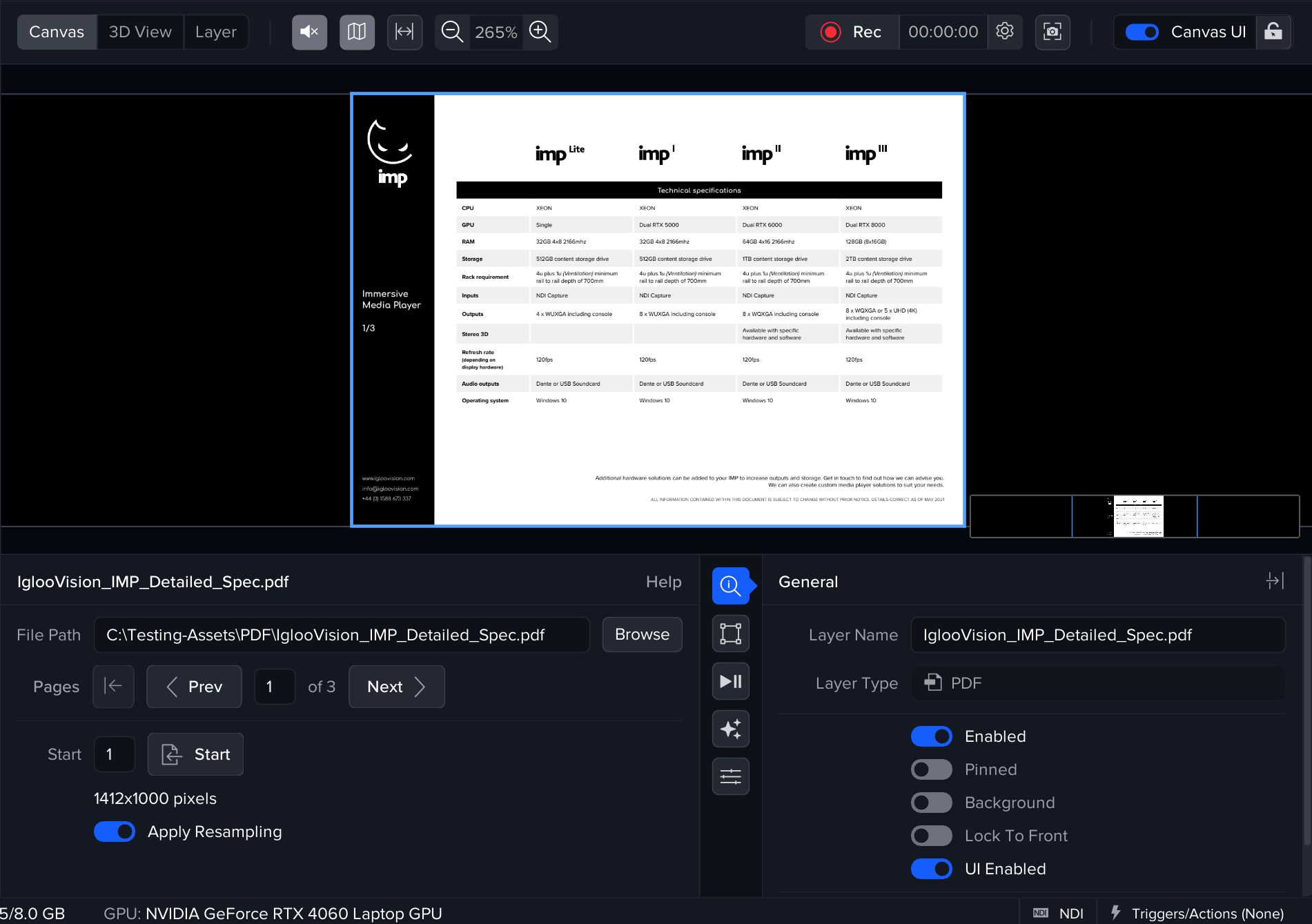Take a screenshot with the camera icon

[1052, 32]
